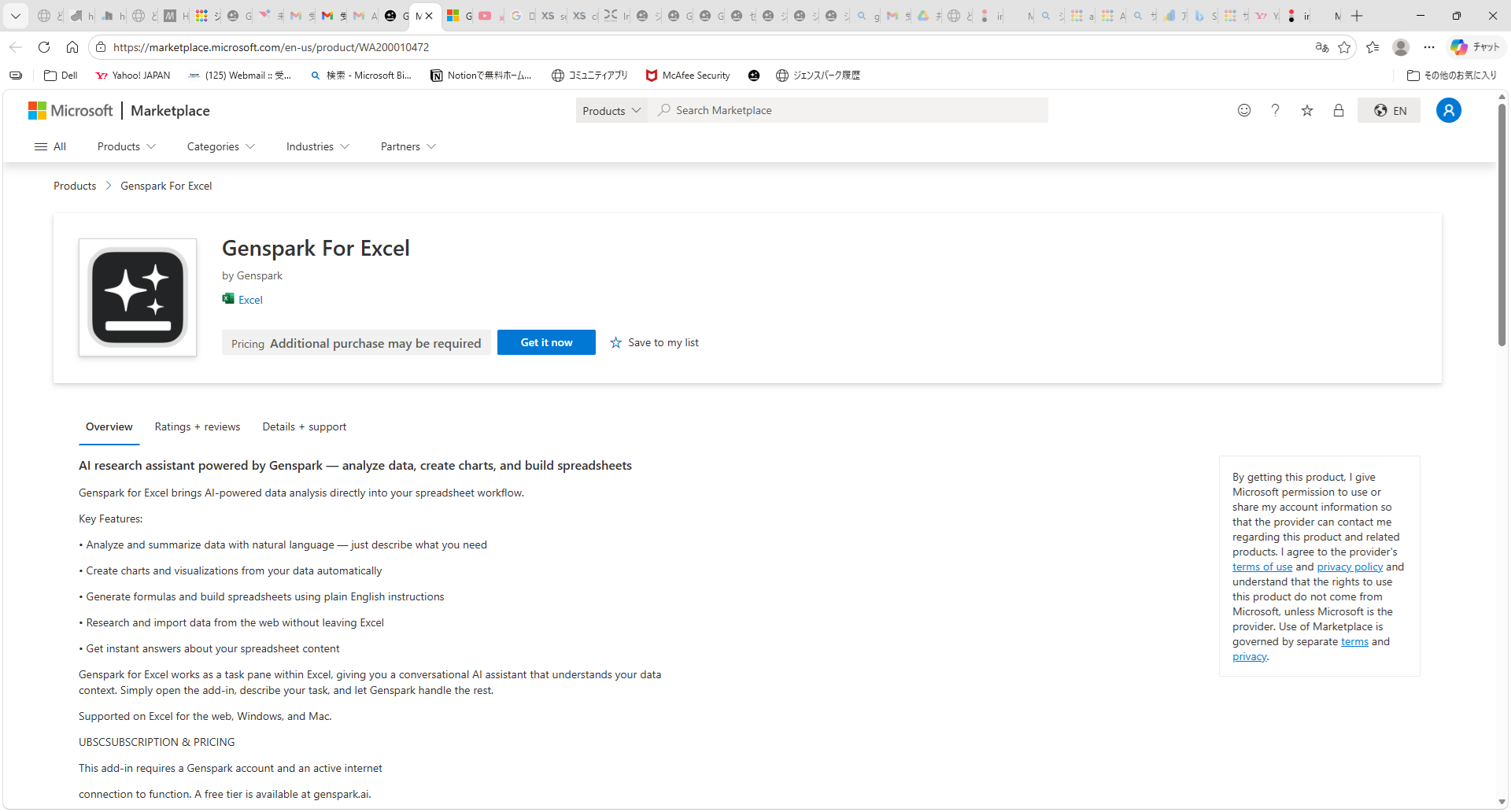Image resolution: width=1511 pixels, height=812 pixels.
Task: Click the Microsoft logo in the header
Action: pyautogui.click(x=69, y=110)
